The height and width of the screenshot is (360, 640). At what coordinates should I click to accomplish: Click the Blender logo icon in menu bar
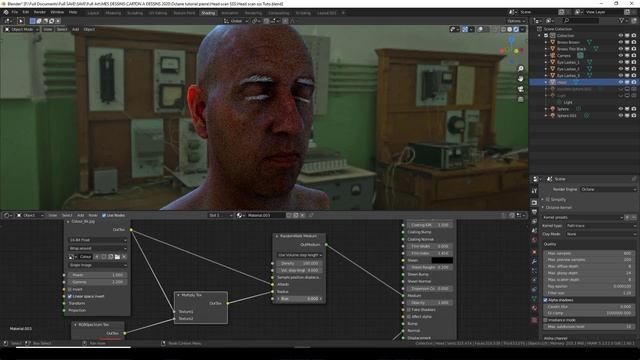6,12
